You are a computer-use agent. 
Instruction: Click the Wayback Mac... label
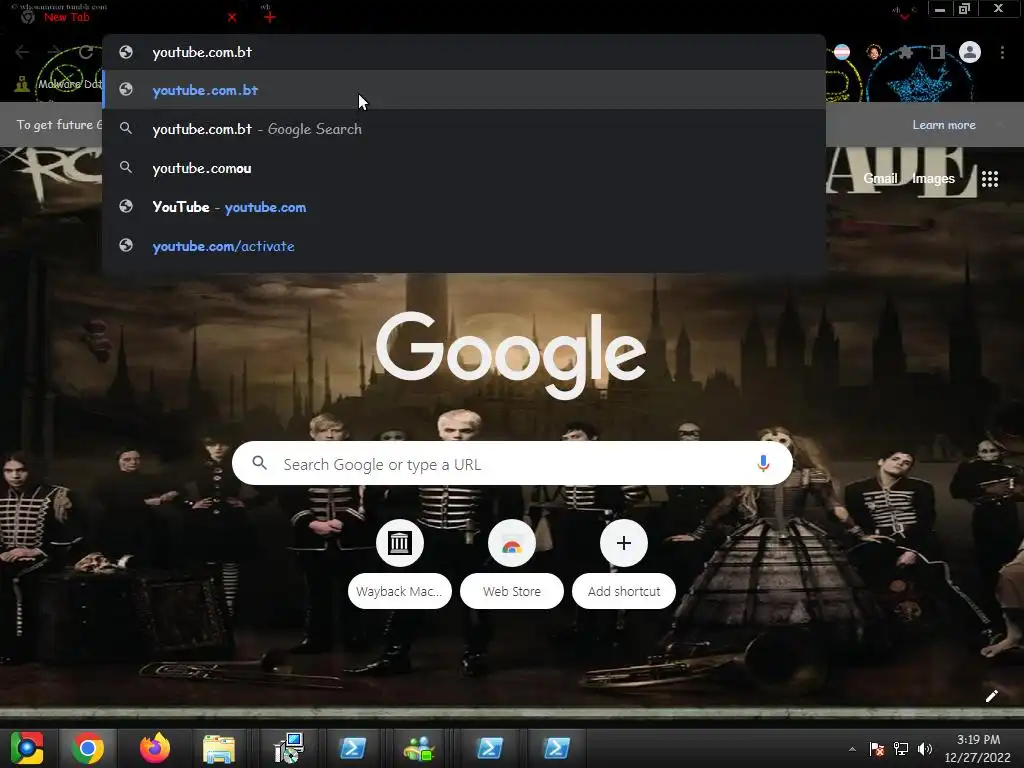click(399, 591)
